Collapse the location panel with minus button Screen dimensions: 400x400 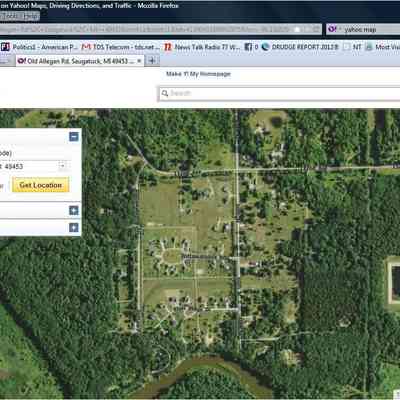(x=74, y=137)
